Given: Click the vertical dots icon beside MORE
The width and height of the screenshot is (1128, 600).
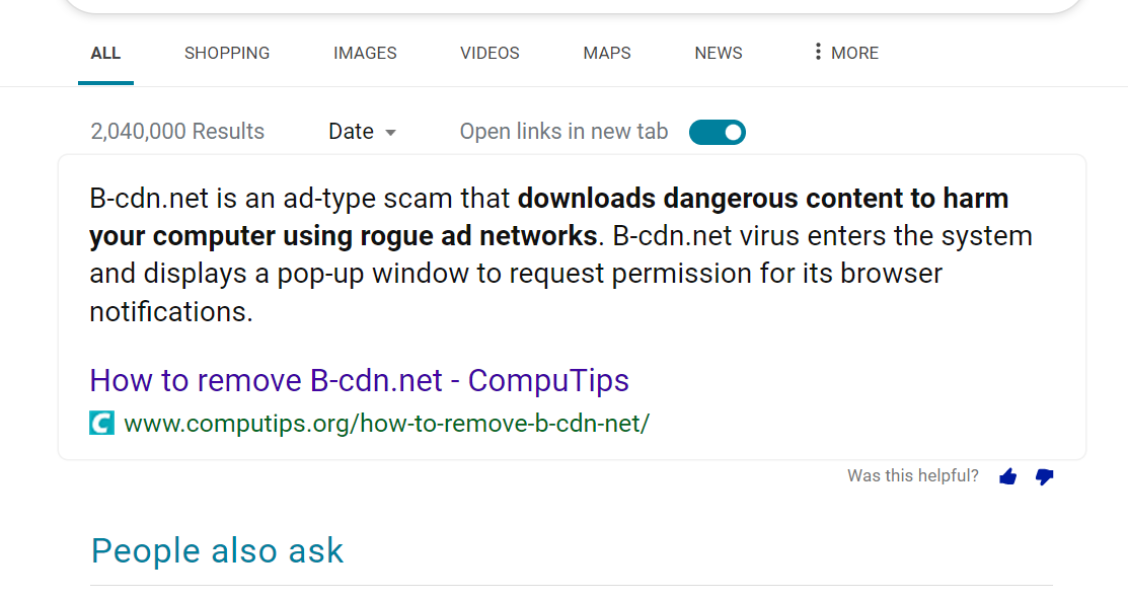Looking at the screenshot, I should pyautogui.click(x=818, y=52).
